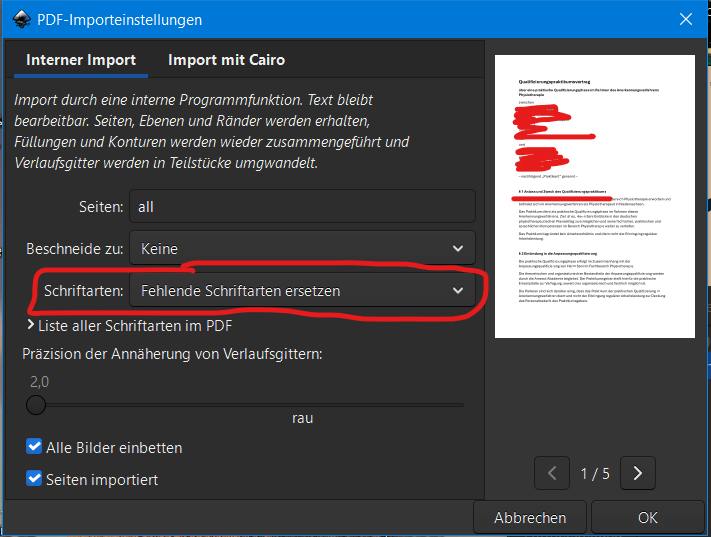Click into the Seiten input field
The image size is (711, 537).
pyautogui.click(x=302, y=207)
